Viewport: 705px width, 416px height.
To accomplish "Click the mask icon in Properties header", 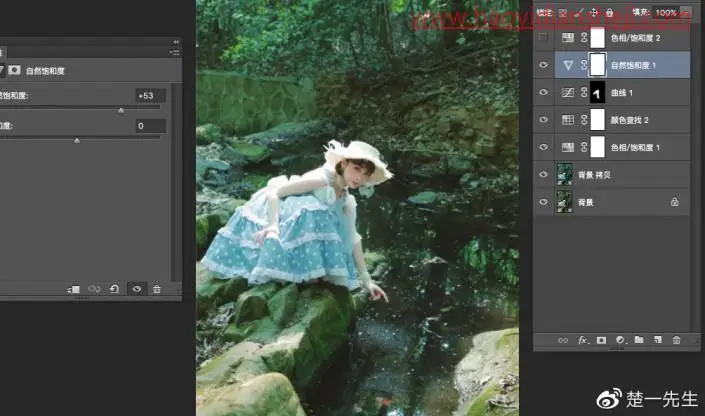I will pos(14,70).
